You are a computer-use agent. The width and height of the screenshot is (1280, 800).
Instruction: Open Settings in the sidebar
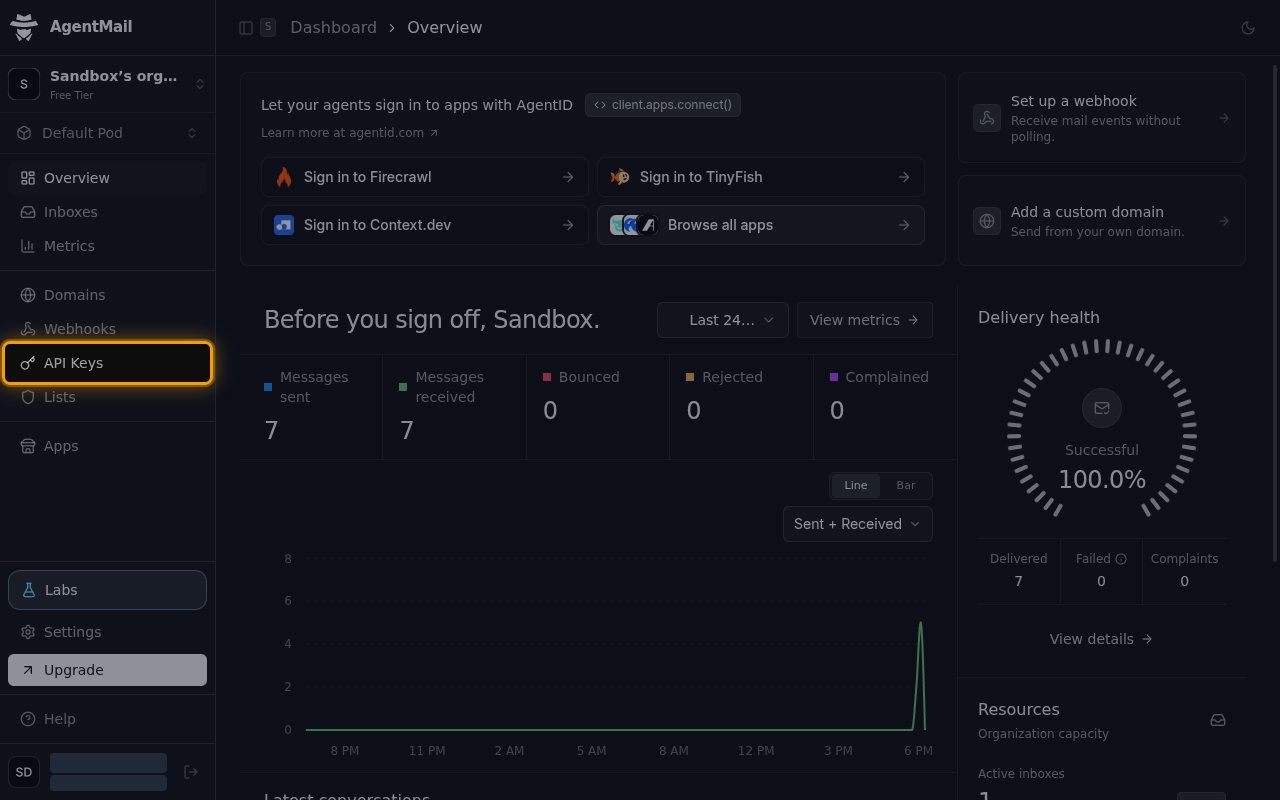tap(108, 632)
